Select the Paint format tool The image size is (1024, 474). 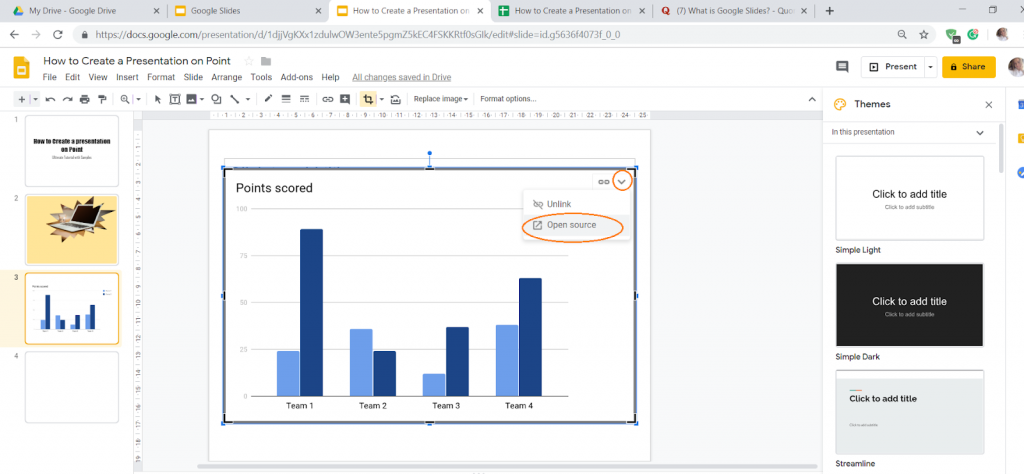coord(100,99)
